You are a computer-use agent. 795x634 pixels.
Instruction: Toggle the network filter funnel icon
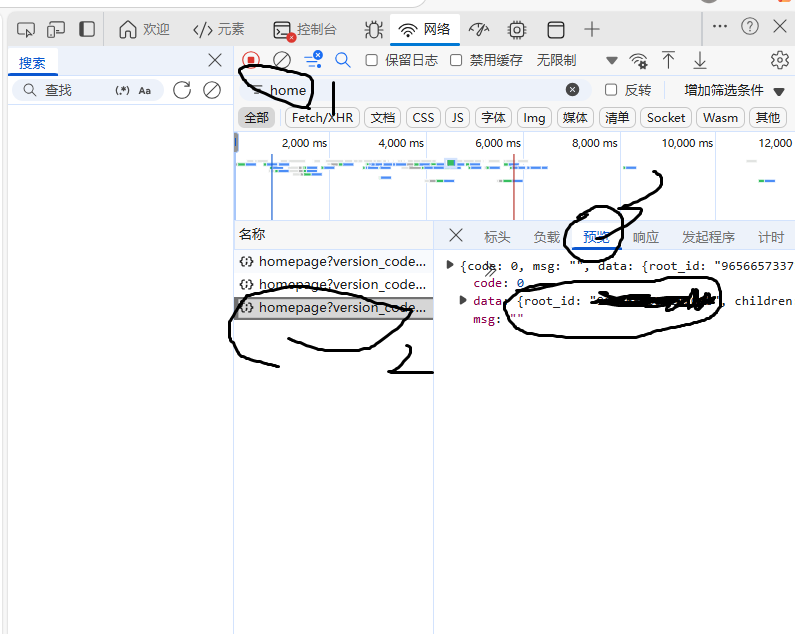click(x=313, y=60)
